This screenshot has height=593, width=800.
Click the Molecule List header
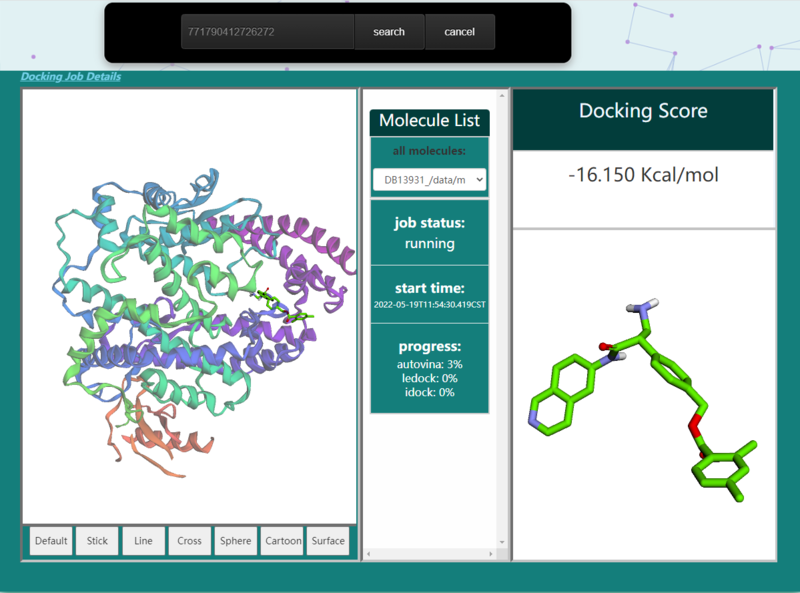click(430, 121)
